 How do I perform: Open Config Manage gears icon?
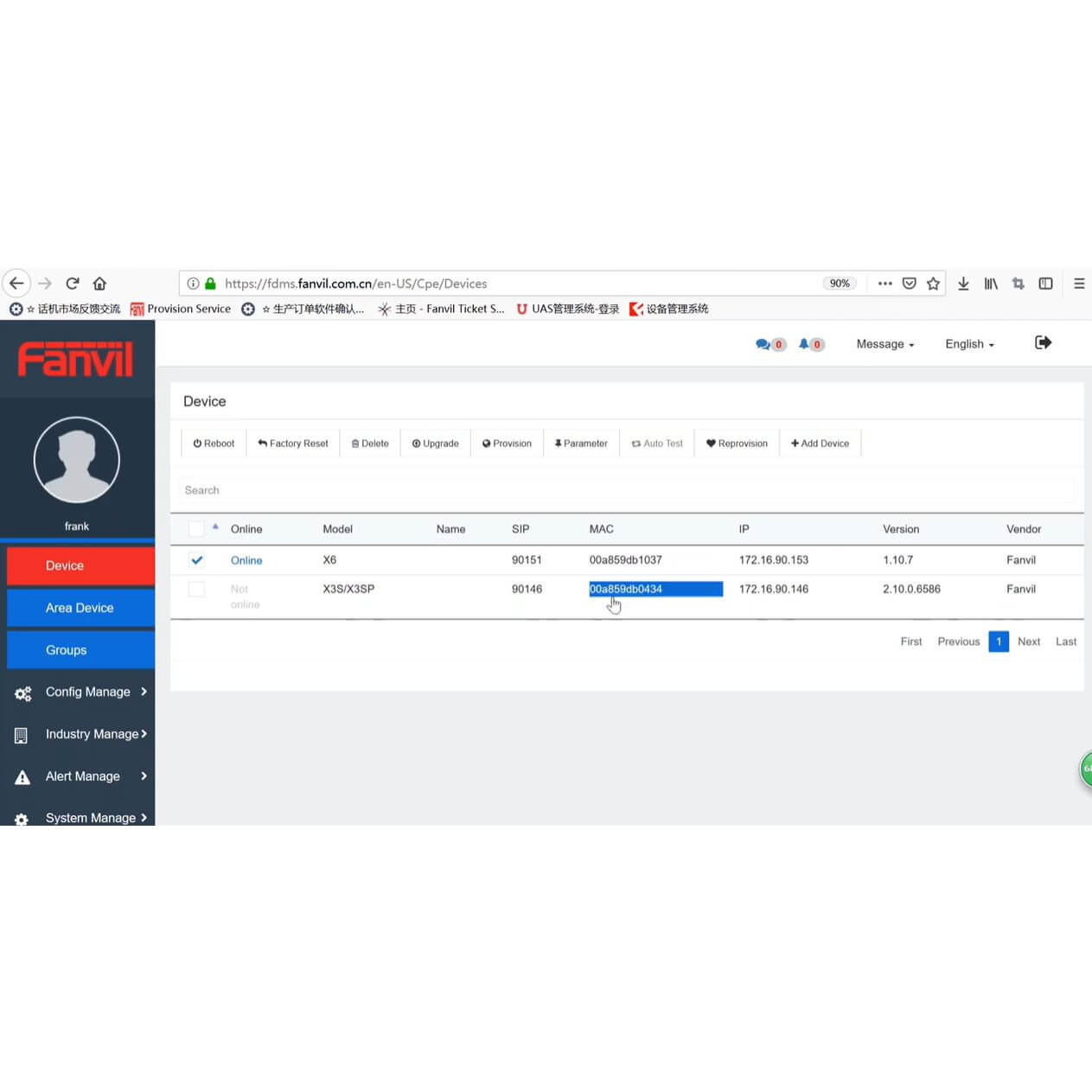(22, 693)
